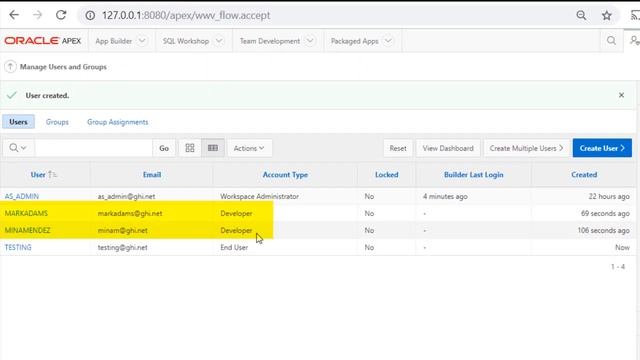Open the SQL Workshop tab

186,41
